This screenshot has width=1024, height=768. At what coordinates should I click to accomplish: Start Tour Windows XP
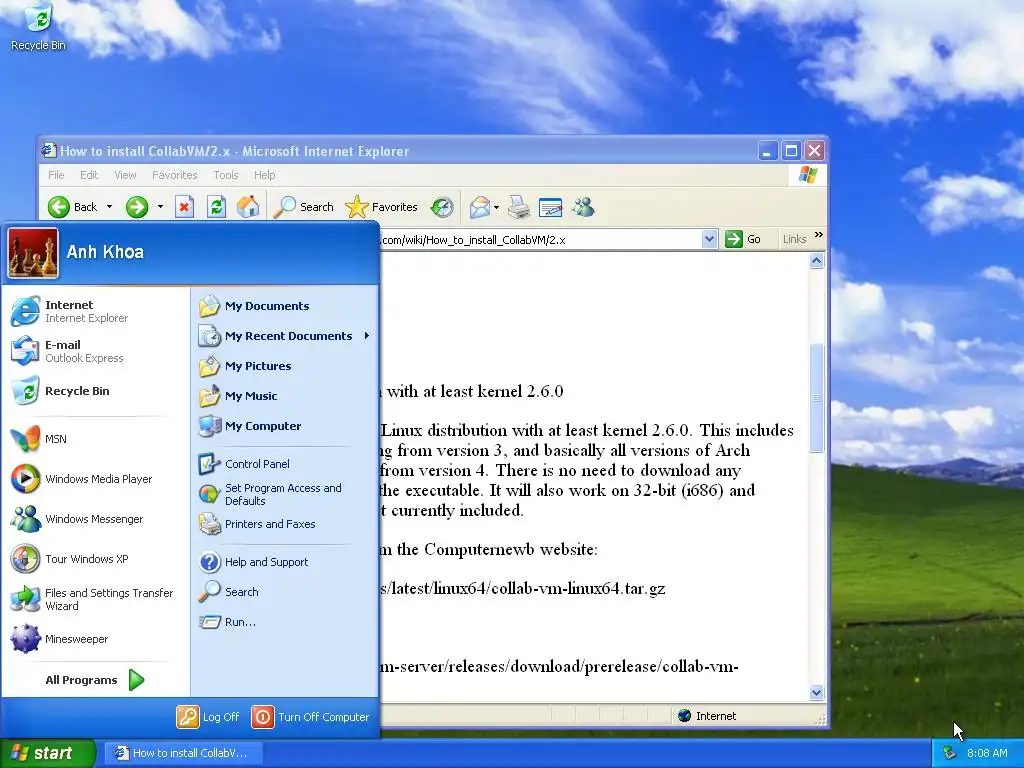tap(95, 559)
